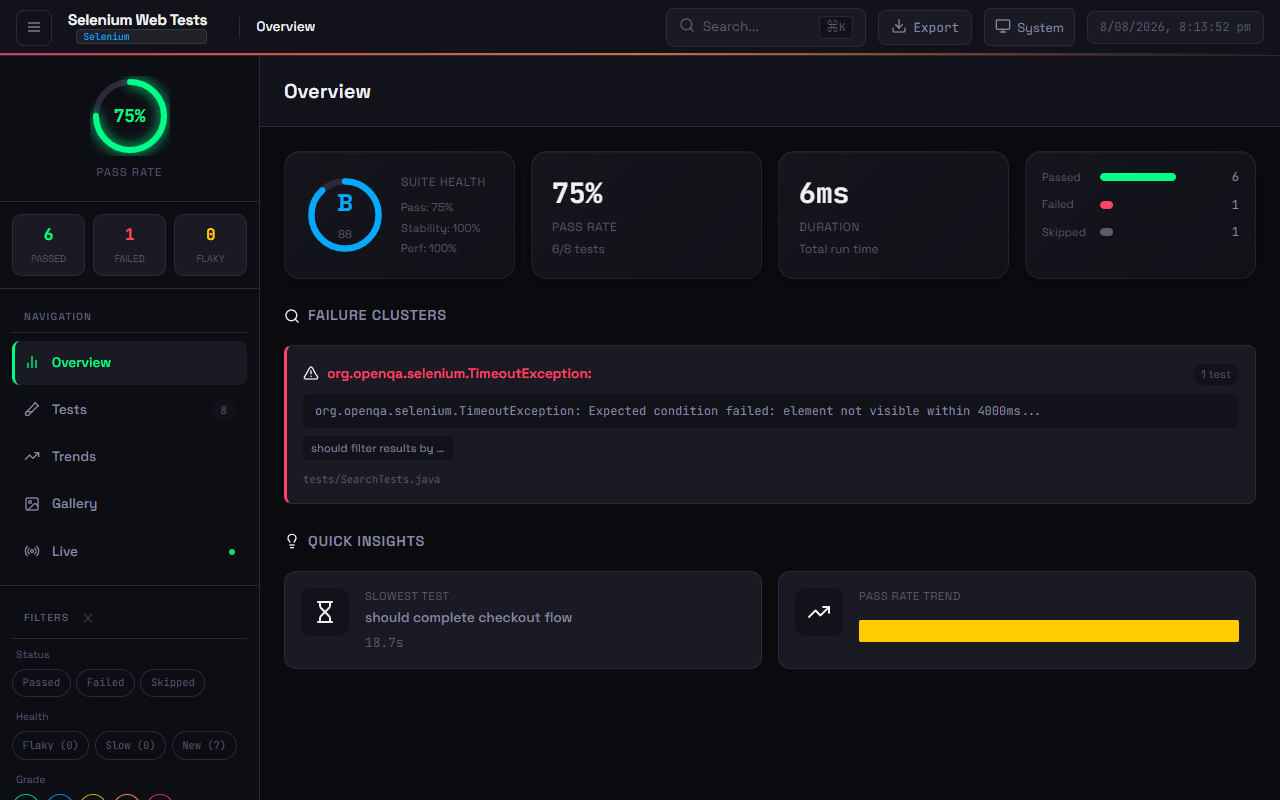
Task: Focus the Search input field
Action: coord(766,27)
